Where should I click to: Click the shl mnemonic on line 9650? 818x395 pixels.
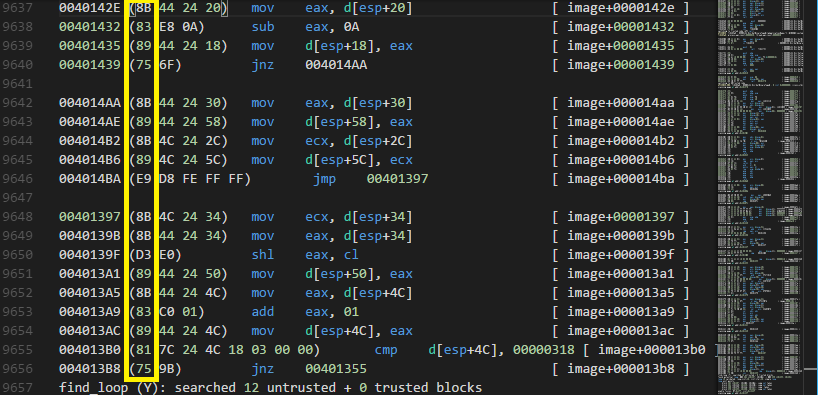[262, 255]
